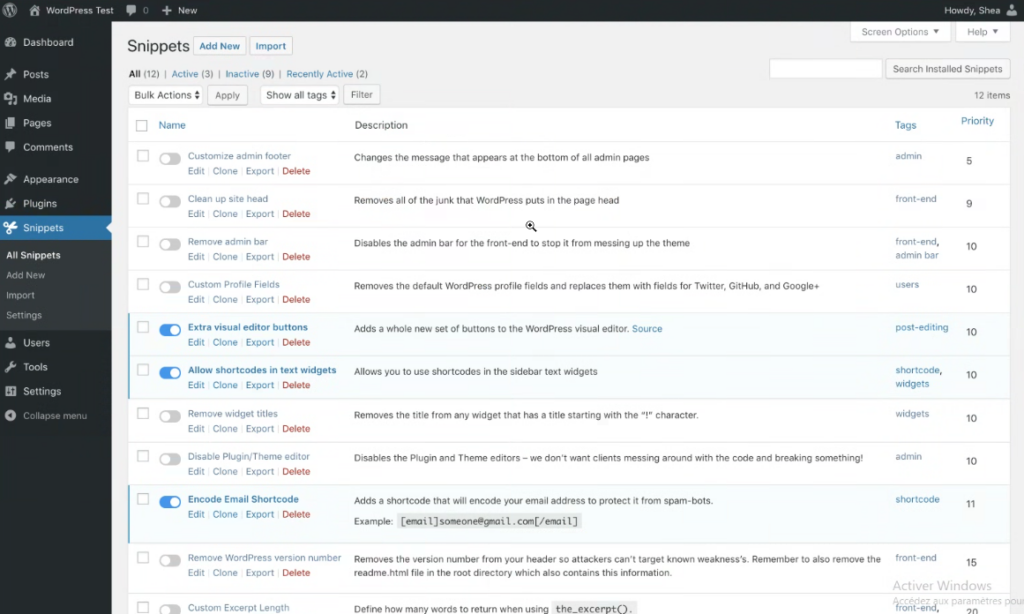
Task: Open the Media library icon
Action: point(10,99)
